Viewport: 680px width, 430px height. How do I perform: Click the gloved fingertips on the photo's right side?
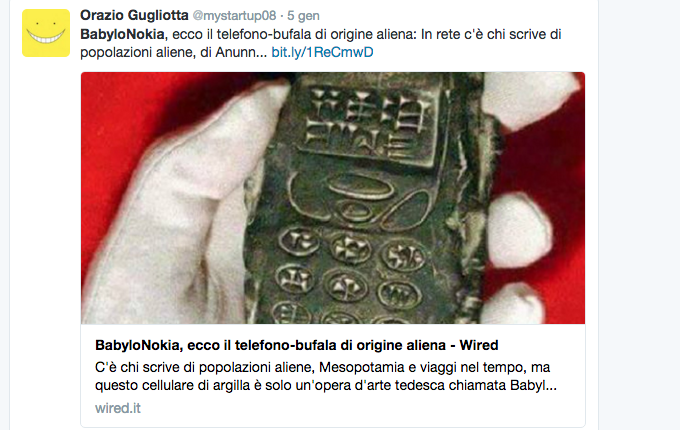tap(516, 230)
